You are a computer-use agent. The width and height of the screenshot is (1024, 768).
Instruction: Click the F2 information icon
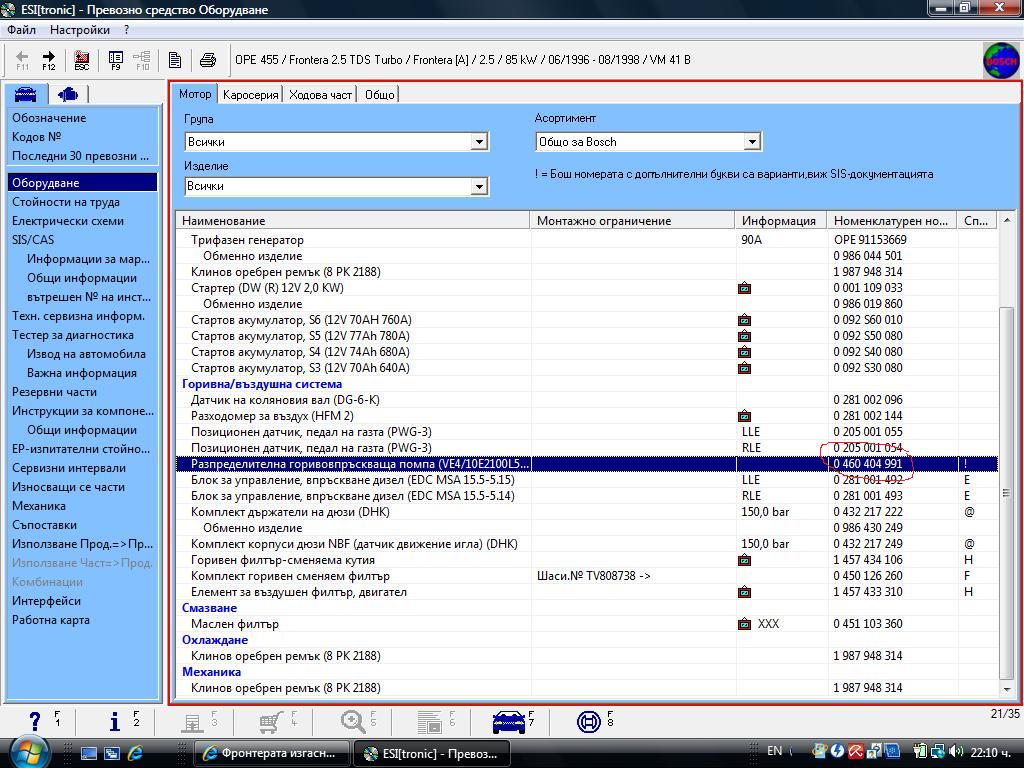point(115,720)
